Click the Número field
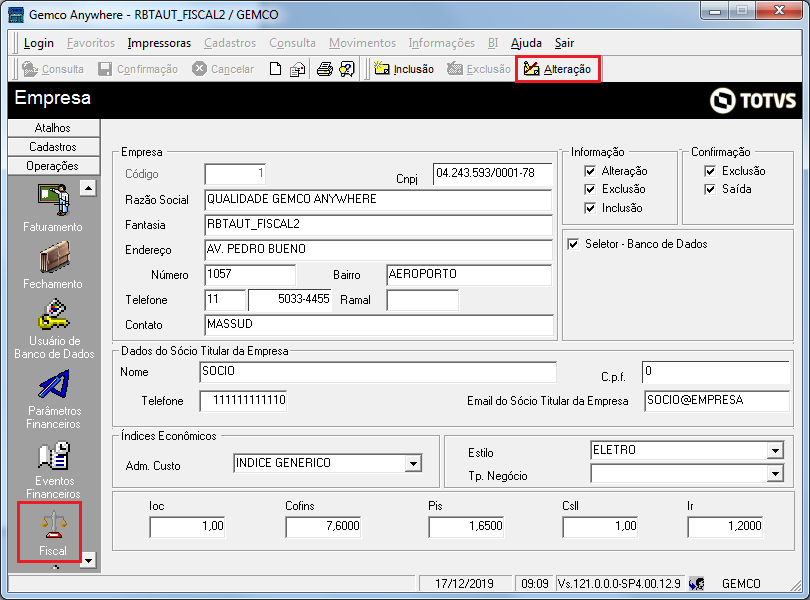 click(x=250, y=274)
